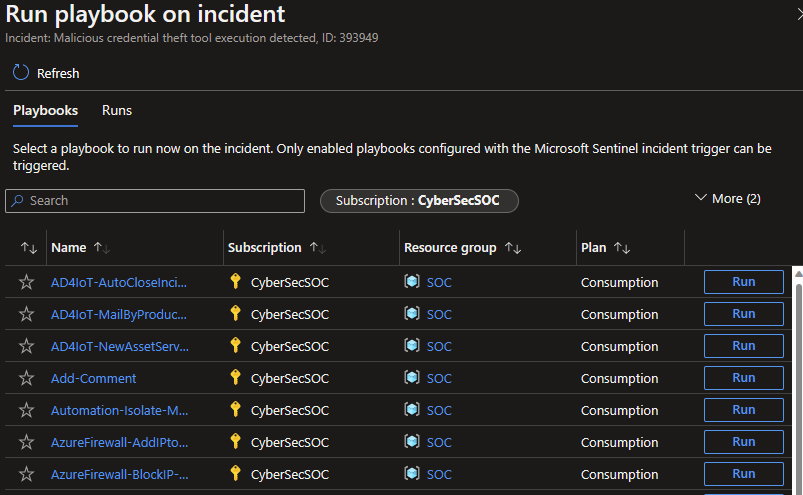Click the subscription key icon in AzureFirewall-AddIPto row
The height and width of the screenshot is (495, 803).
[x=236, y=441]
